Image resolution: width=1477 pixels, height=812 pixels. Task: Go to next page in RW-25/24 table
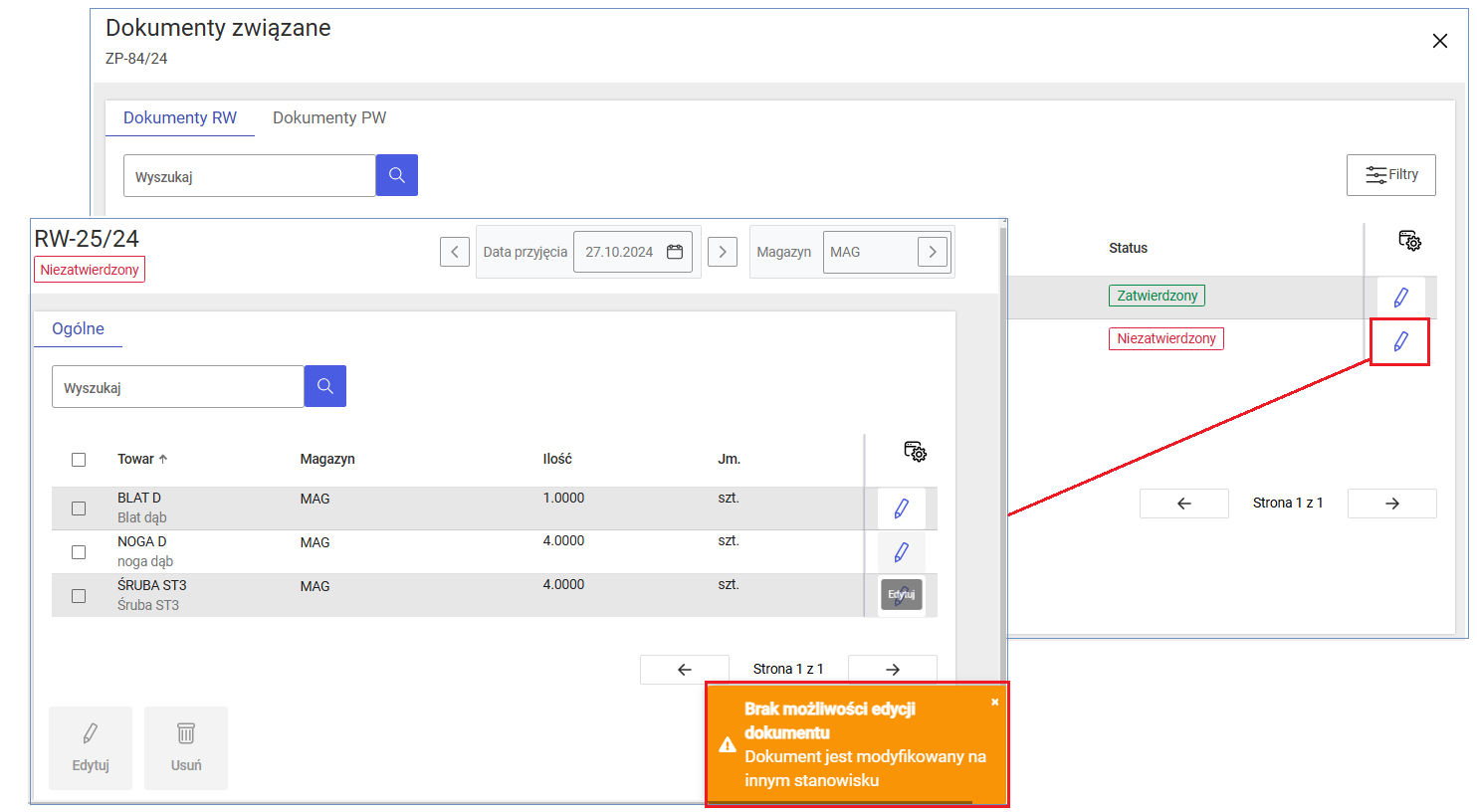click(x=893, y=670)
